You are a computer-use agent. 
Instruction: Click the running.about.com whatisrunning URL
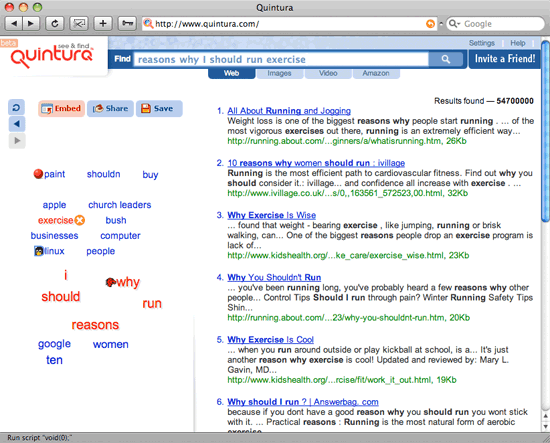tap(347, 141)
